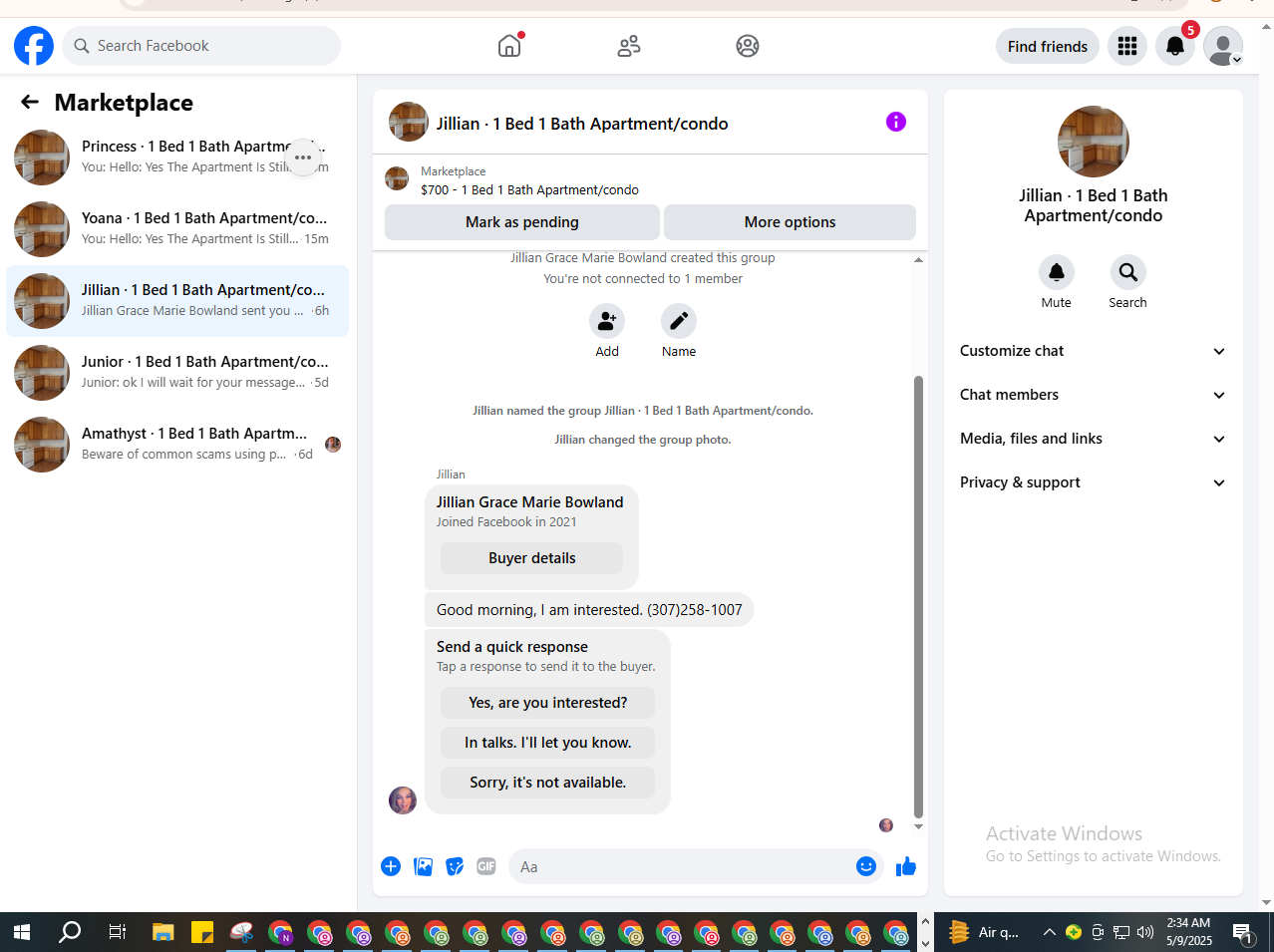Screen dimensions: 1274x952
Task: Send a thumbs-up like
Action: pyautogui.click(x=906, y=866)
